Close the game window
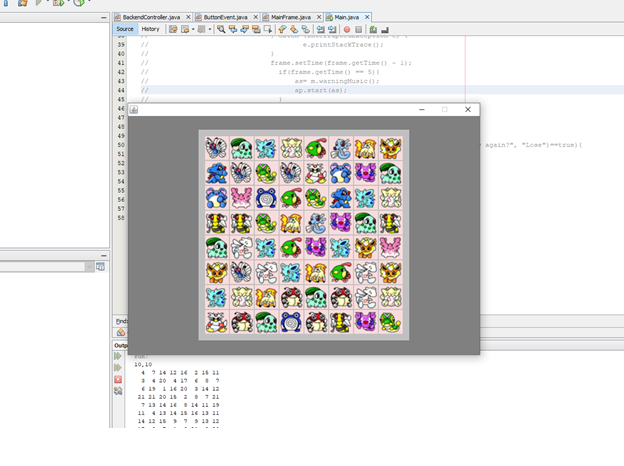Image resolution: width=624 pixels, height=466 pixels. (x=467, y=109)
